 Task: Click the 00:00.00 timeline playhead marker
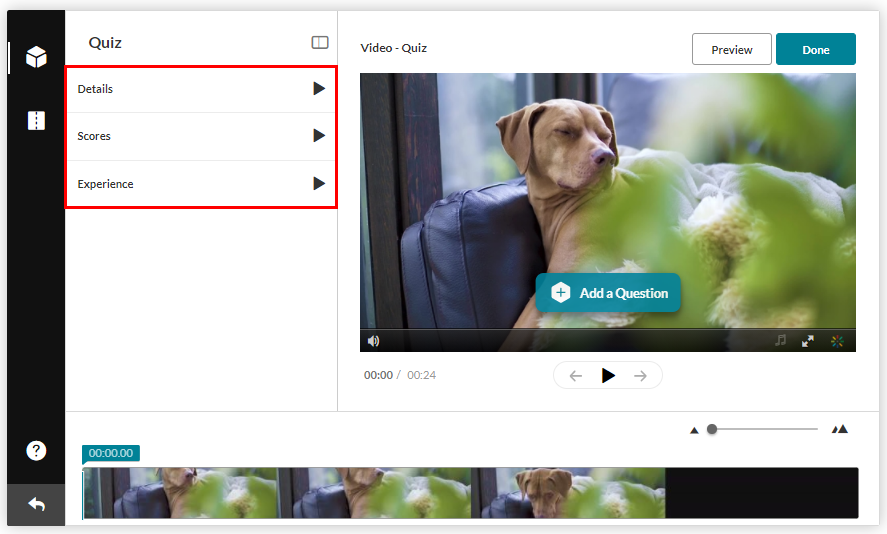coord(110,453)
